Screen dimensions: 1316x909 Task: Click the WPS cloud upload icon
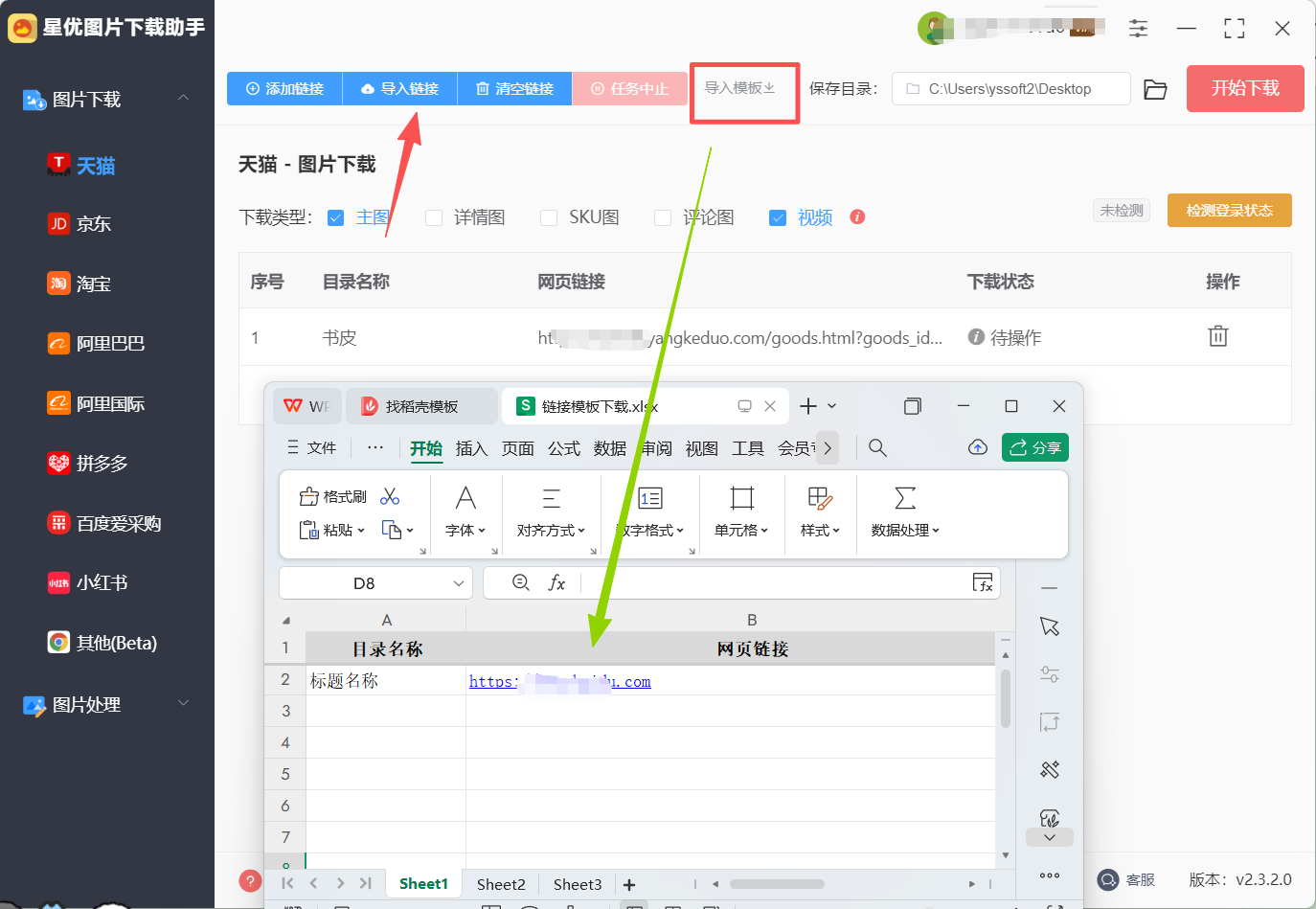tap(978, 447)
